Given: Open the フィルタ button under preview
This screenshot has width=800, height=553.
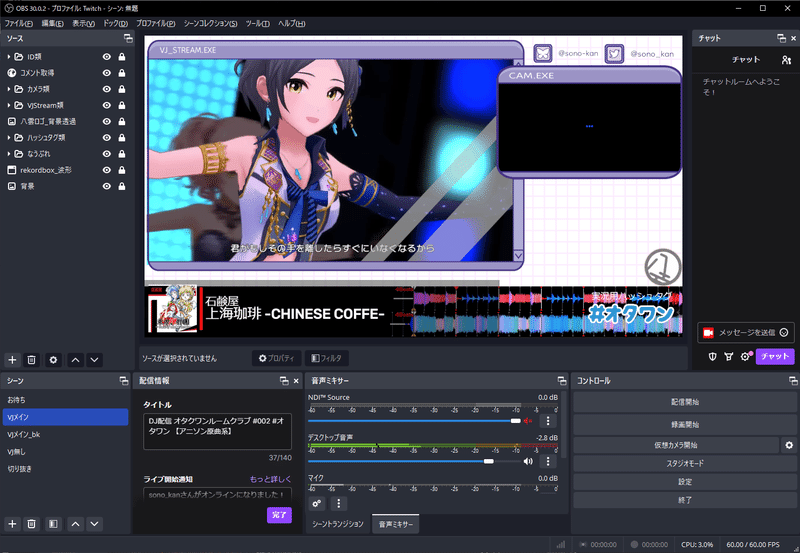Looking at the screenshot, I should click(x=327, y=358).
